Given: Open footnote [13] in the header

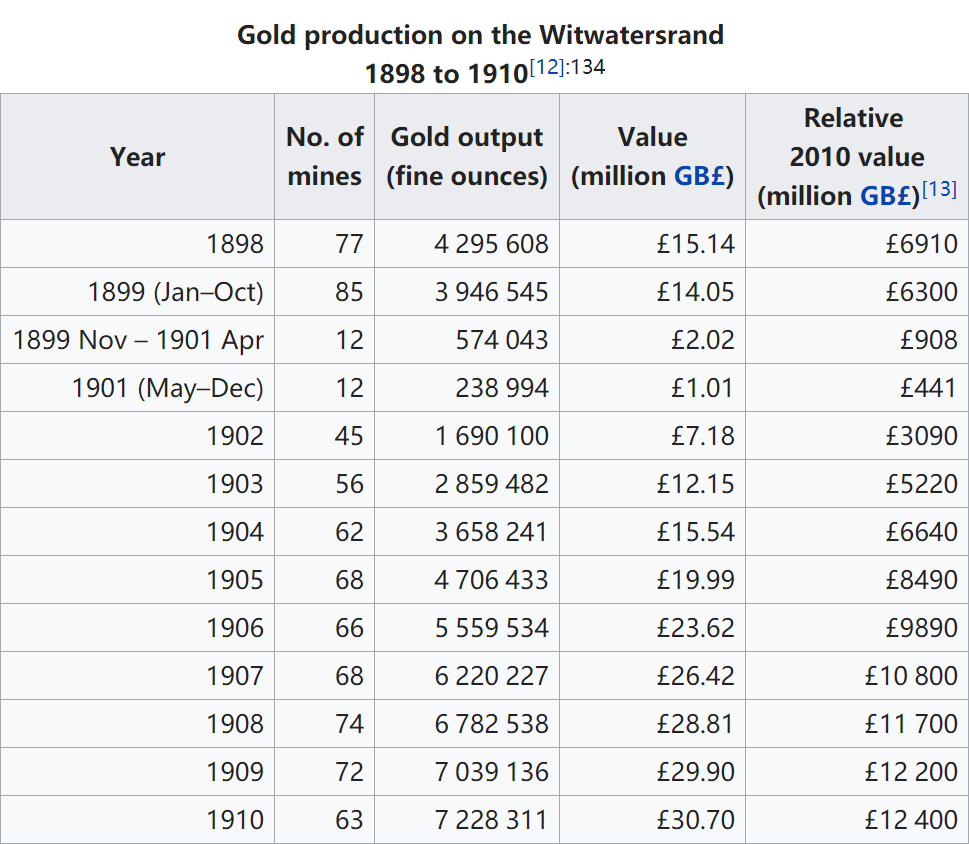Looking at the screenshot, I should click(x=939, y=189).
